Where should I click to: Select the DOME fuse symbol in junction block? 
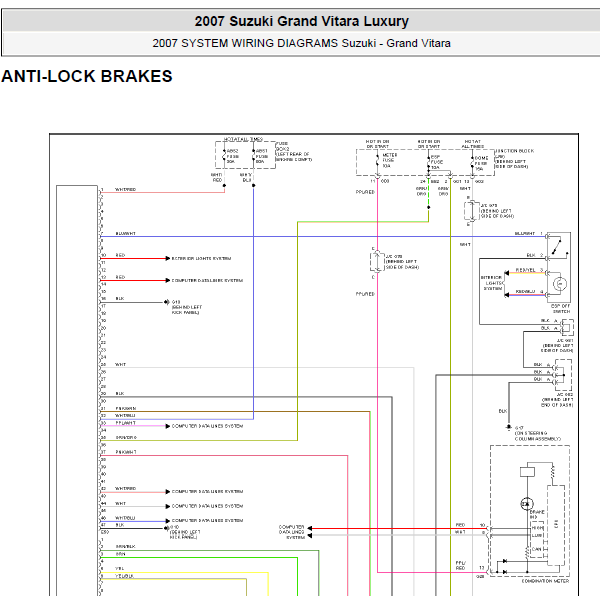point(472,163)
